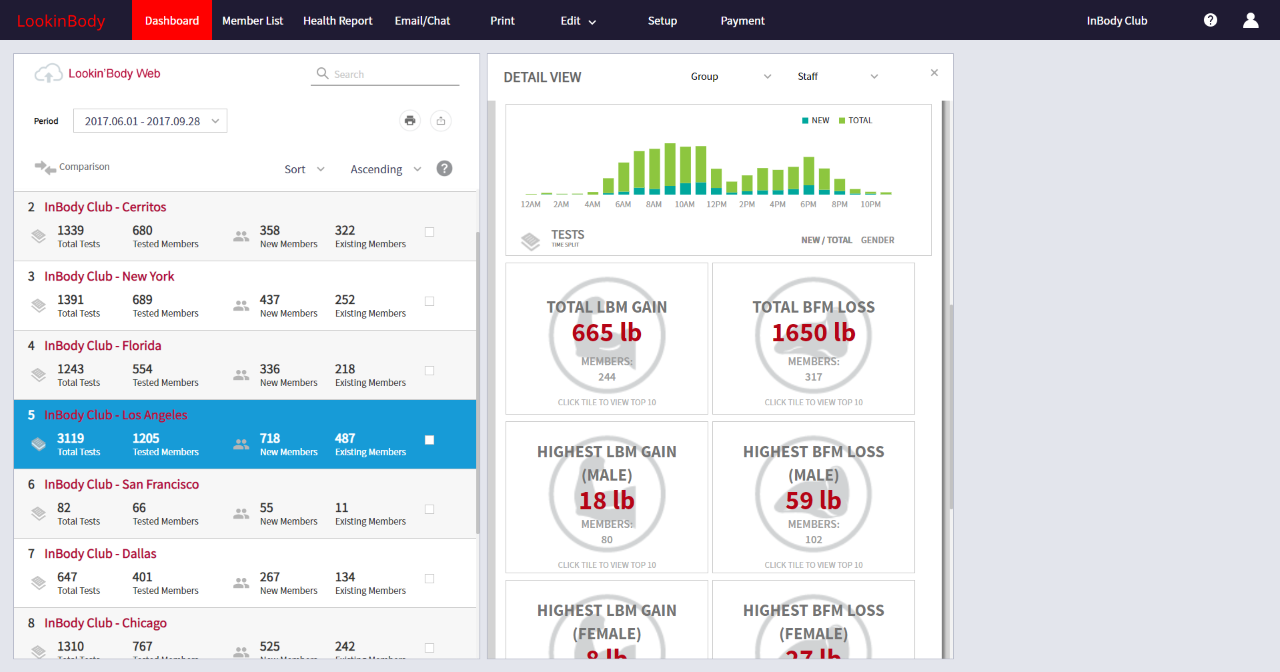Viewport: 1280px width, 672px height.
Task: Open the Member List menu
Action: point(253,20)
